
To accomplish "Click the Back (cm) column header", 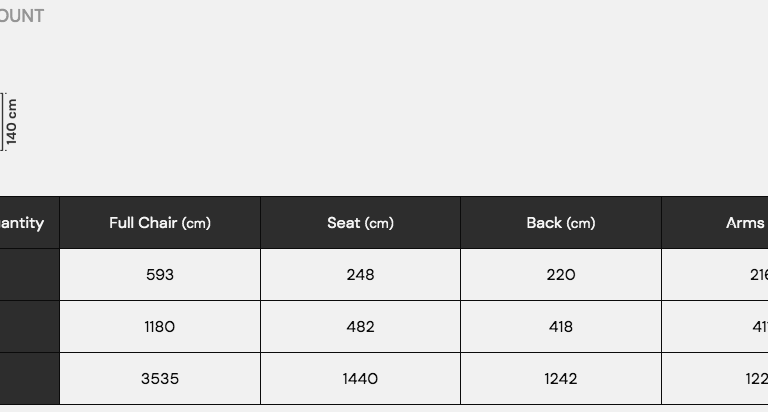I will click(x=561, y=223).
